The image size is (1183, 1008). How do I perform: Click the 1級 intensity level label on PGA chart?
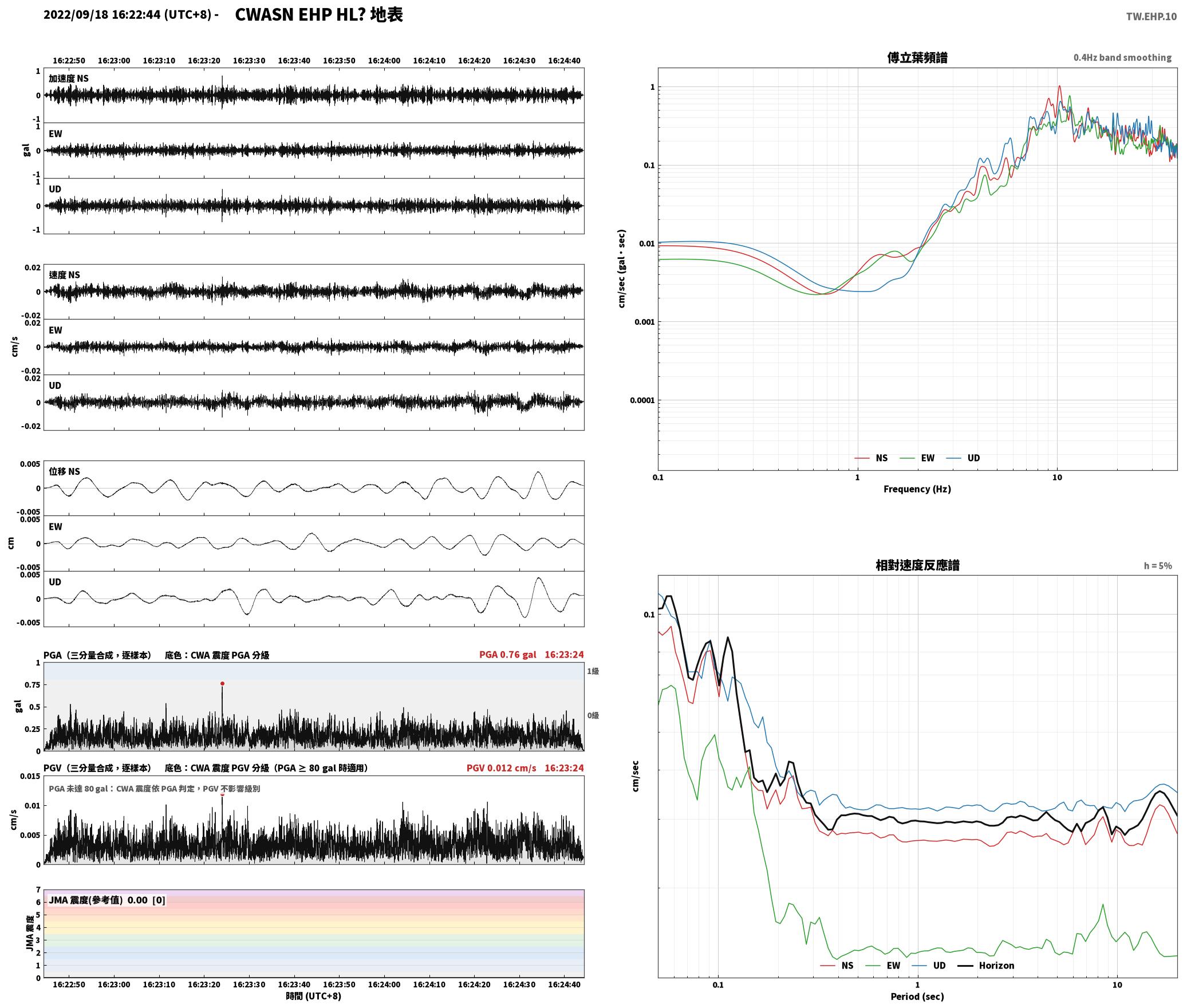click(x=593, y=671)
